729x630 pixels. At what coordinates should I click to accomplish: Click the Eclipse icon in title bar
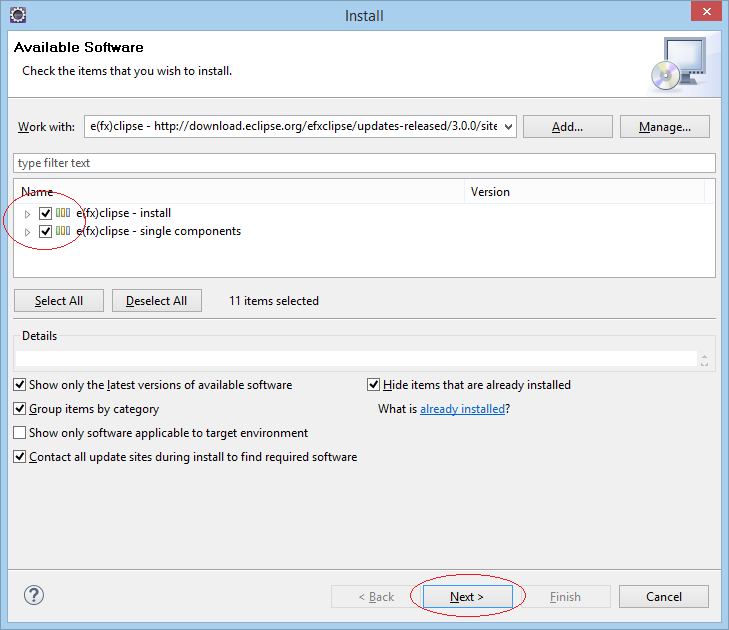pyautogui.click(x=18, y=15)
